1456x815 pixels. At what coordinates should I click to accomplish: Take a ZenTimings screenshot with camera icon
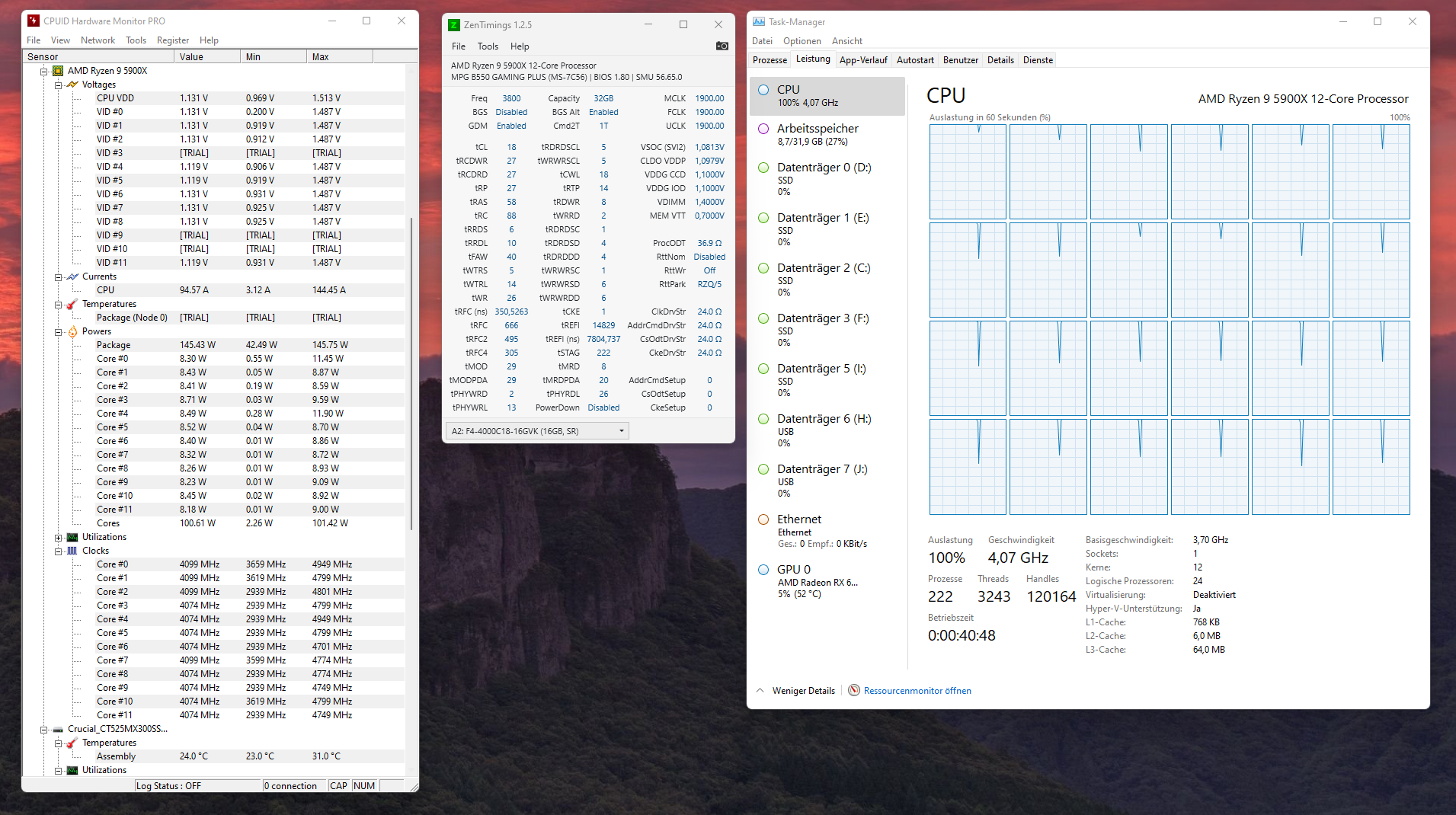pos(722,46)
